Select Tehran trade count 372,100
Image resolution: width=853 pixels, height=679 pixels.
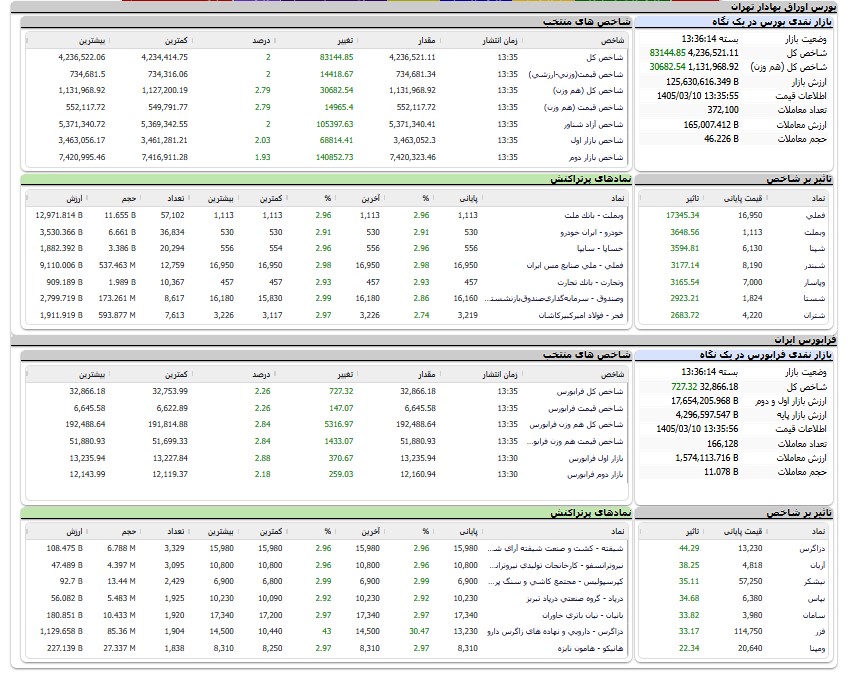pos(723,110)
